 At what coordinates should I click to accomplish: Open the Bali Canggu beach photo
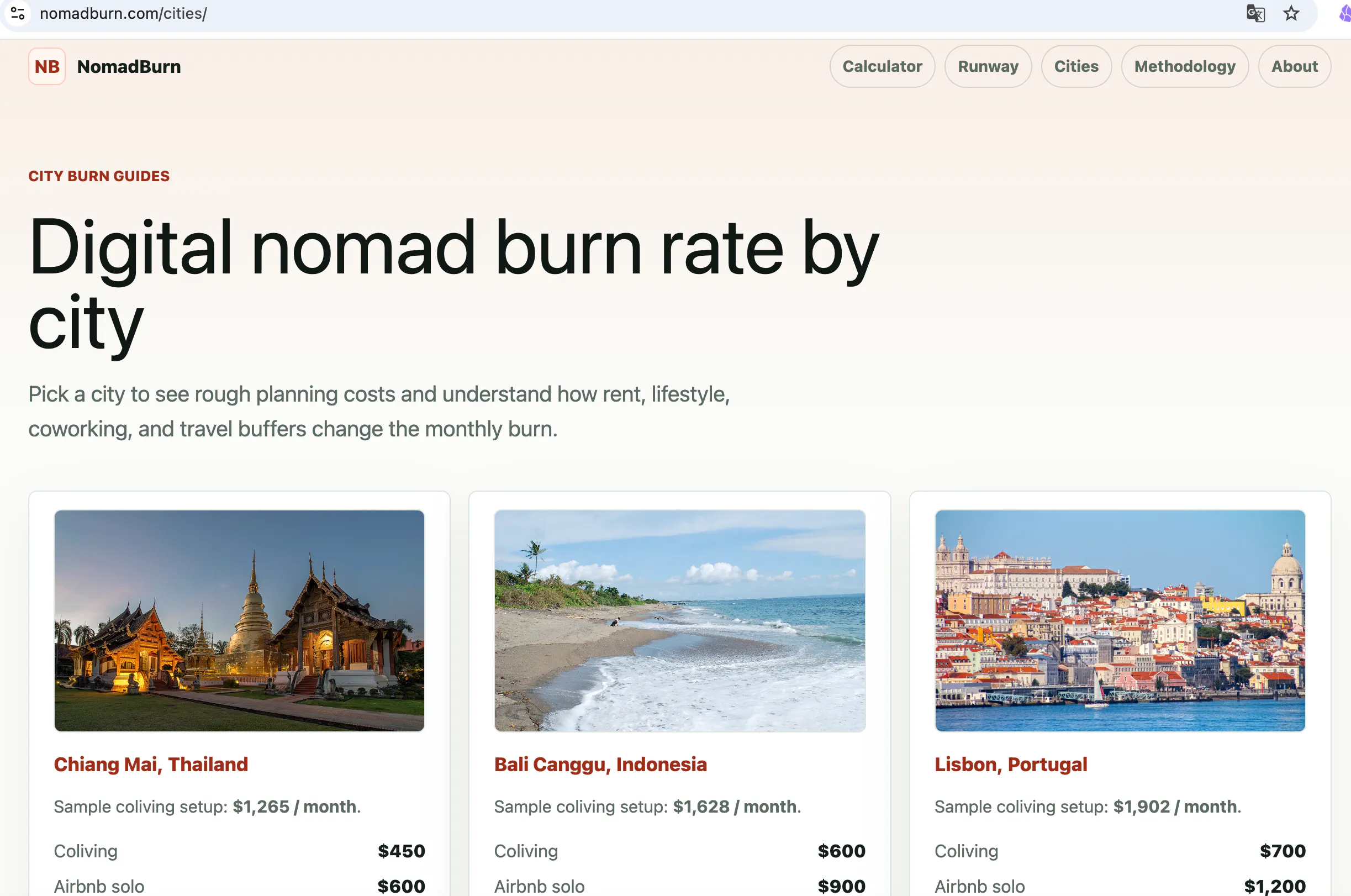click(680, 620)
